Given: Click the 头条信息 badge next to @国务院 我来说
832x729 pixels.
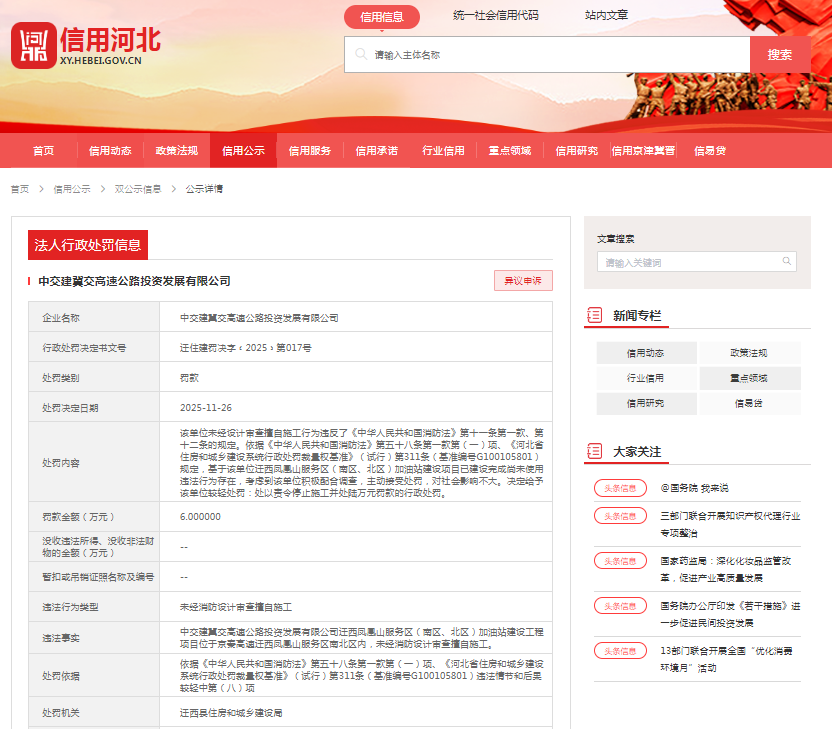Looking at the screenshot, I should 620,488.
